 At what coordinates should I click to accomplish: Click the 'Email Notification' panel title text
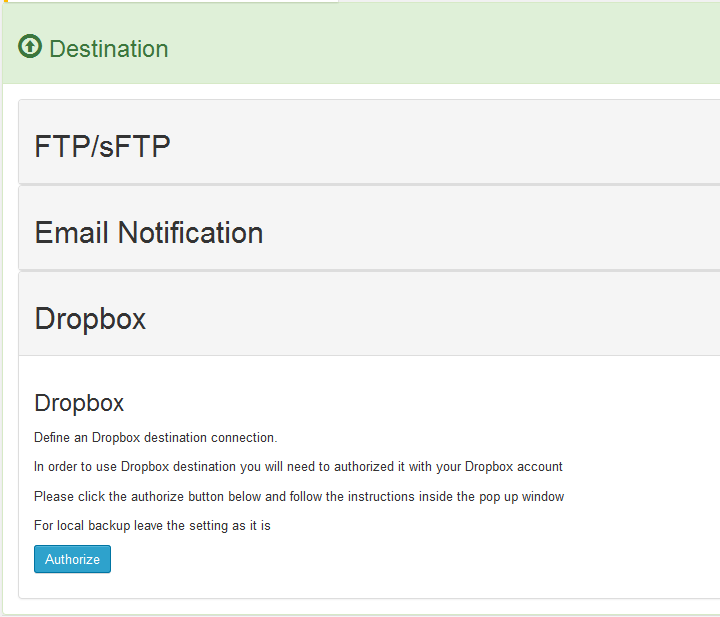pyautogui.click(x=149, y=232)
